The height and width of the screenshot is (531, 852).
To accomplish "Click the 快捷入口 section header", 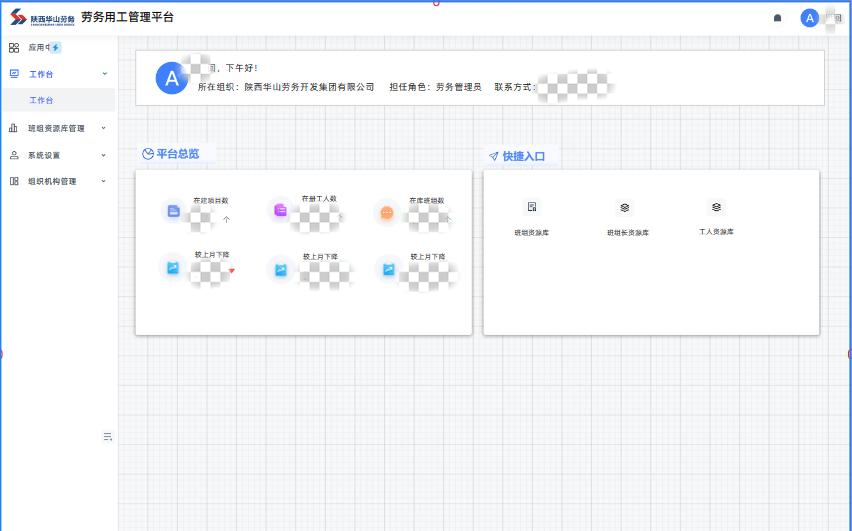I will pos(523,156).
